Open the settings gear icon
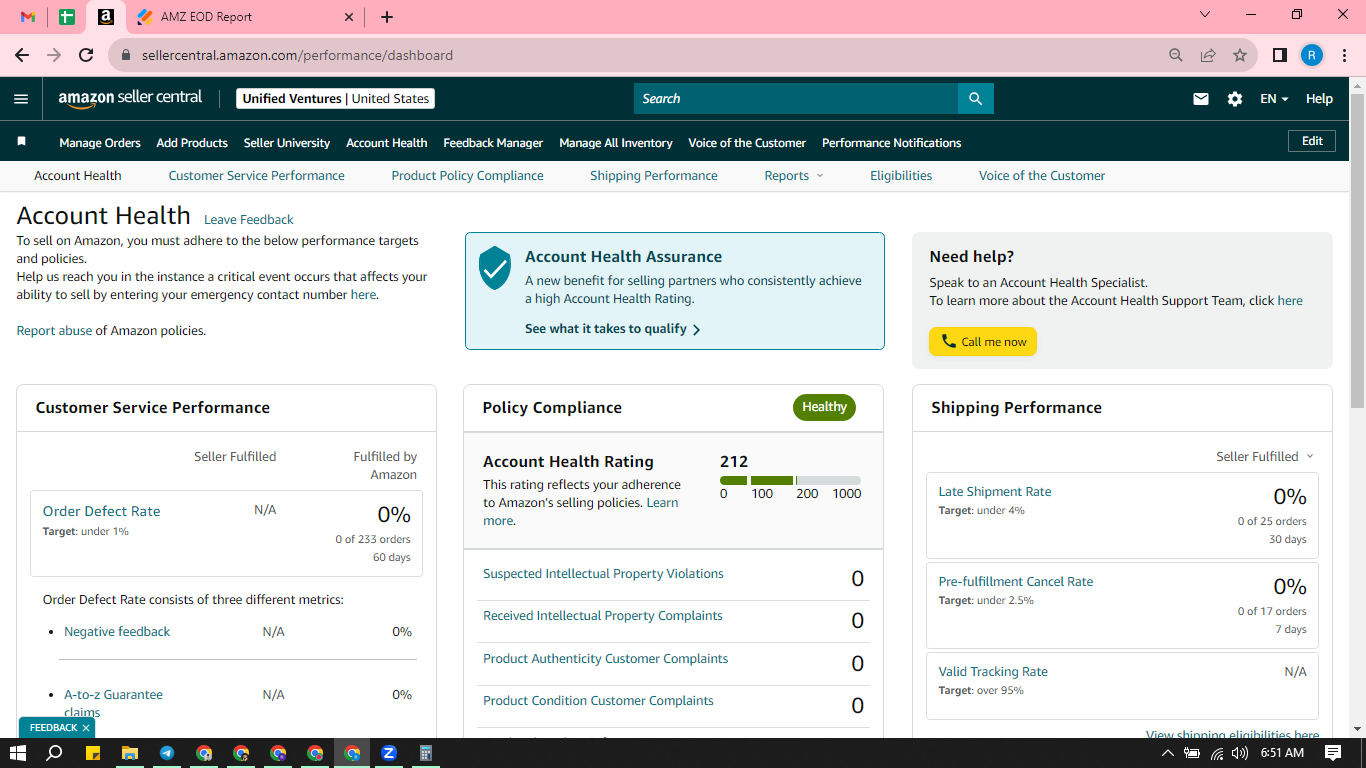The height and width of the screenshot is (768, 1366). pyautogui.click(x=1235, y=99)
